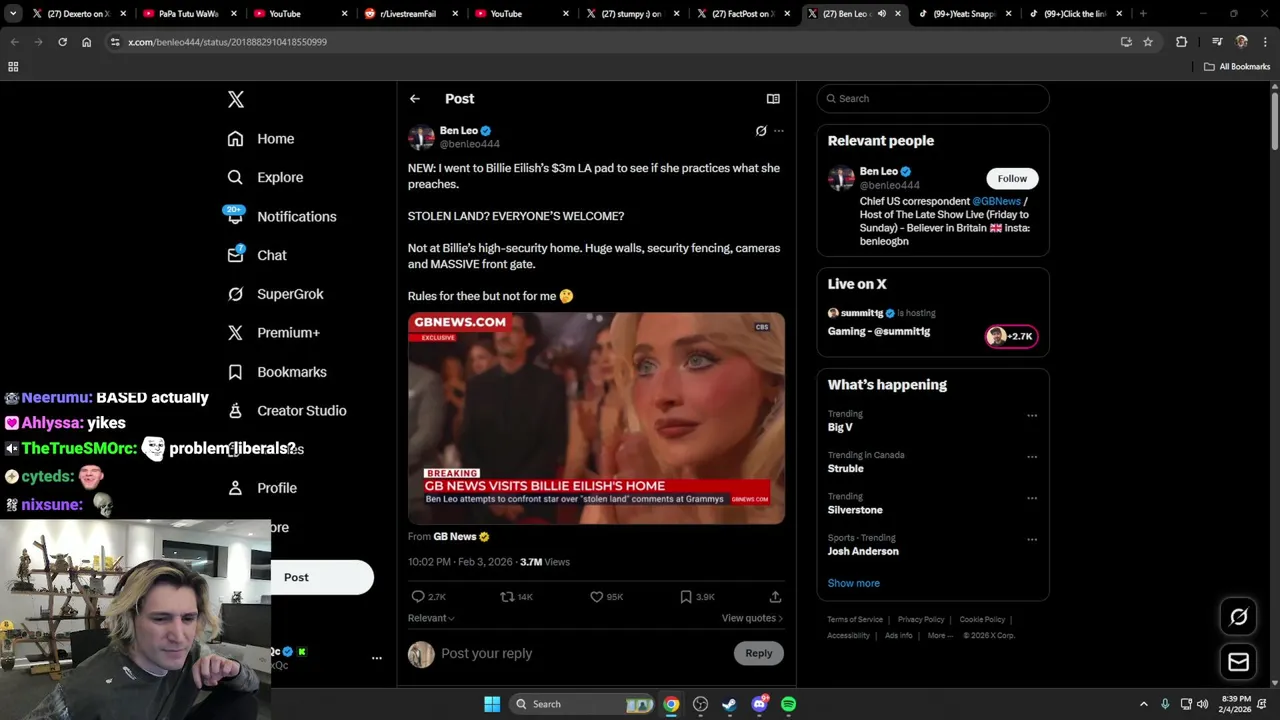Click the X Search box
Image resolution: width=1280 pixels, height=720 pixels.
pos(933,99)
